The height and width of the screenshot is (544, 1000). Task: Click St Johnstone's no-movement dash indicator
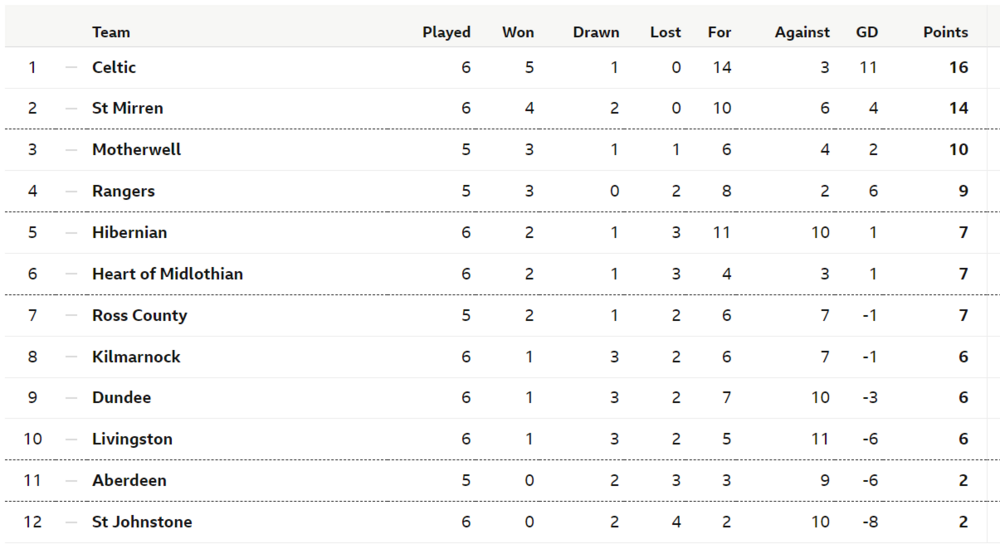[x=71, y=522]
